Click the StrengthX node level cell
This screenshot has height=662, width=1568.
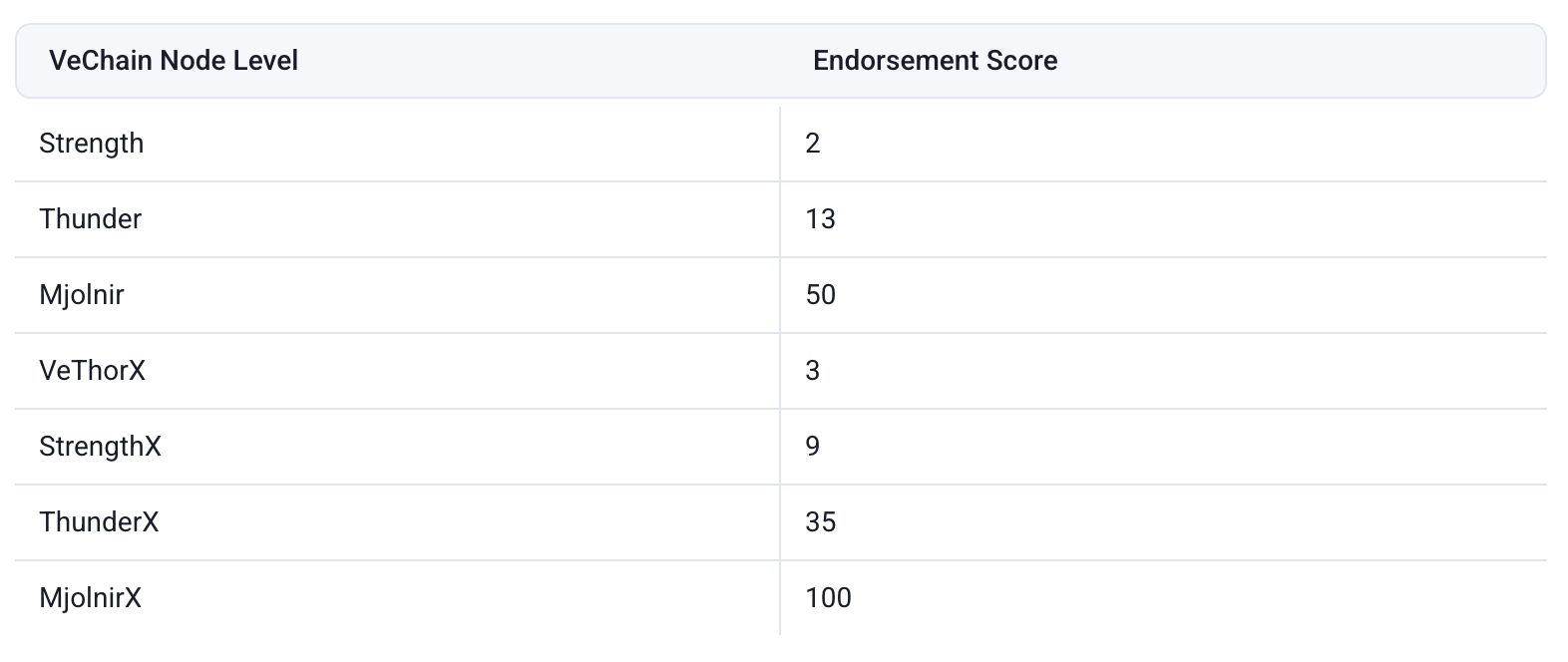click(x=100, y=447)
